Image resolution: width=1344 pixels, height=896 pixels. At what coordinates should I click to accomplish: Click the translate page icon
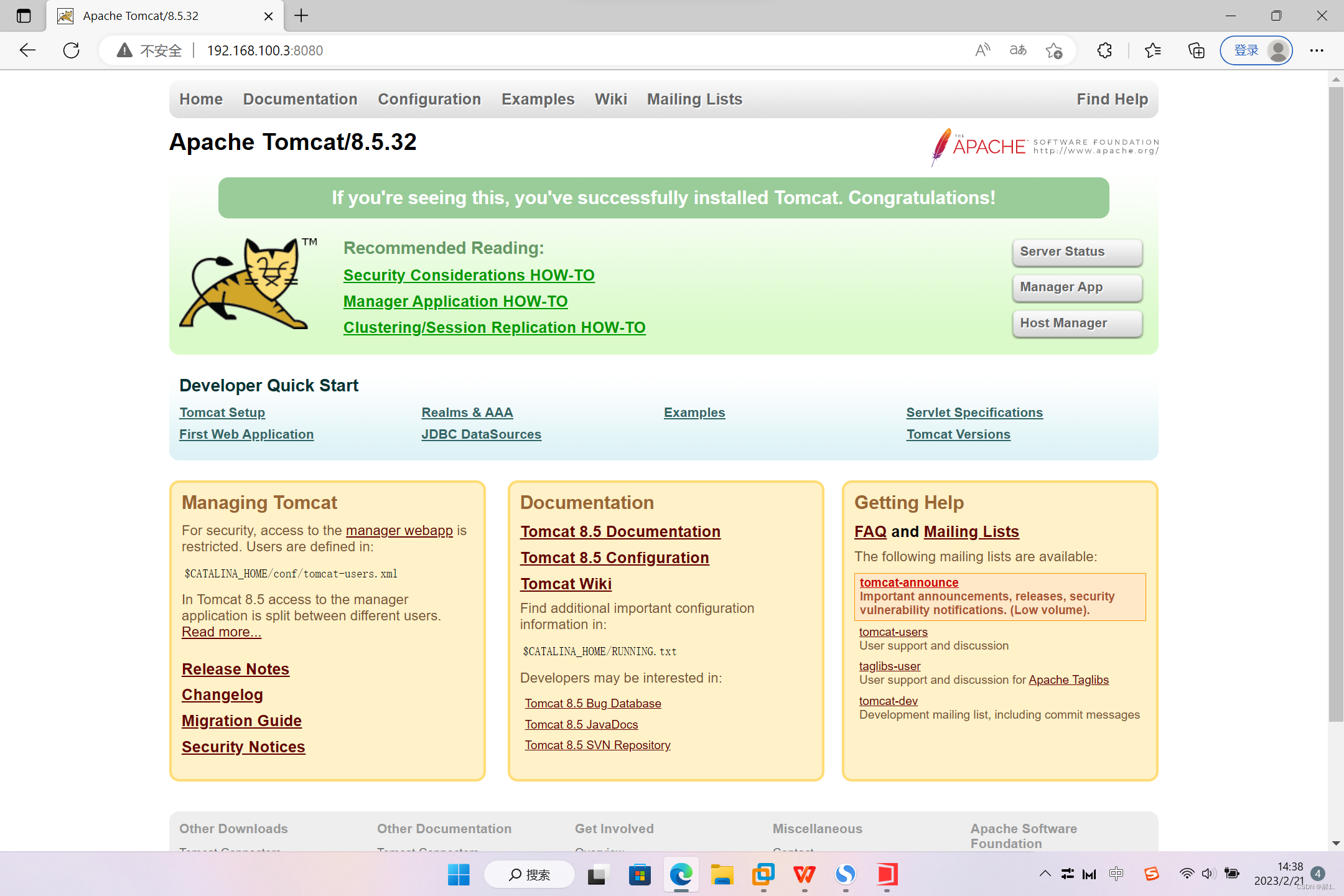[x=1018, y=50]
